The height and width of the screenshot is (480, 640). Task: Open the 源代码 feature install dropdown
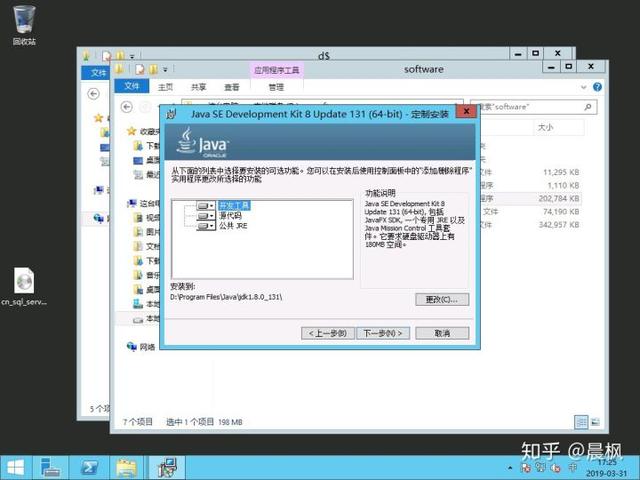(206, 216)
